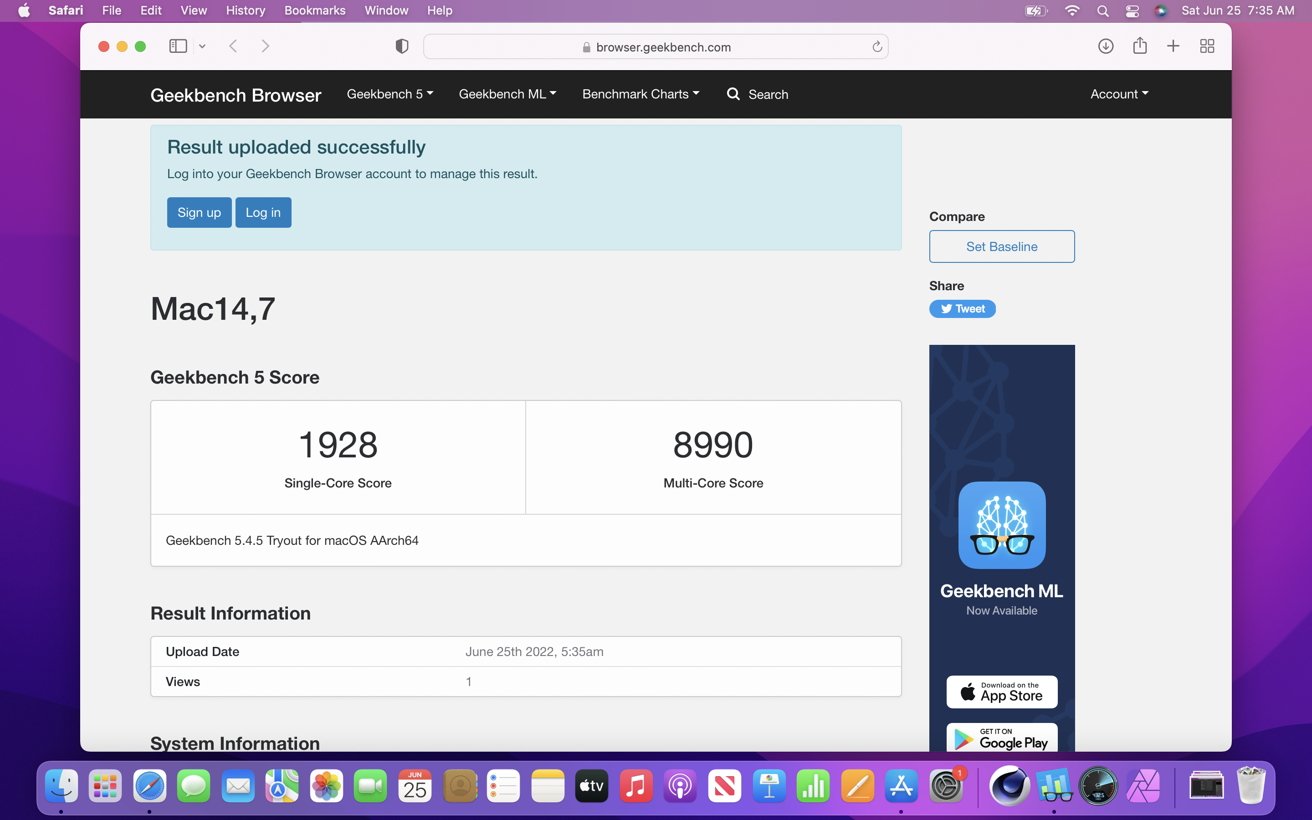Check the battery status icon
The height and width of the screenshot is (820, 1312).
click(x=1037, y=10)
